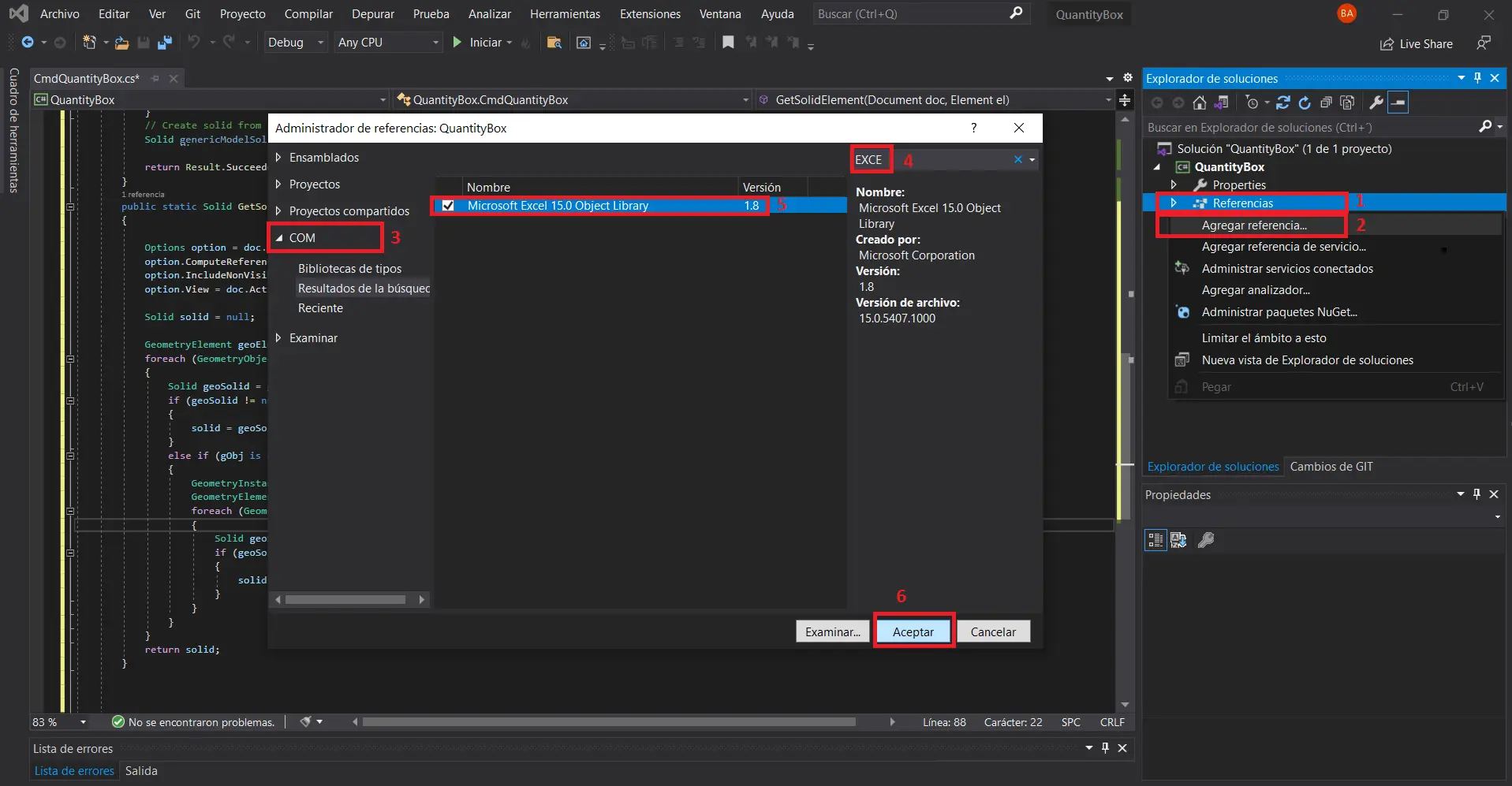The width and height of the screenshot is (1512, 786).
Task: Click the Sync with active document icon
Action: (1283, 102)
